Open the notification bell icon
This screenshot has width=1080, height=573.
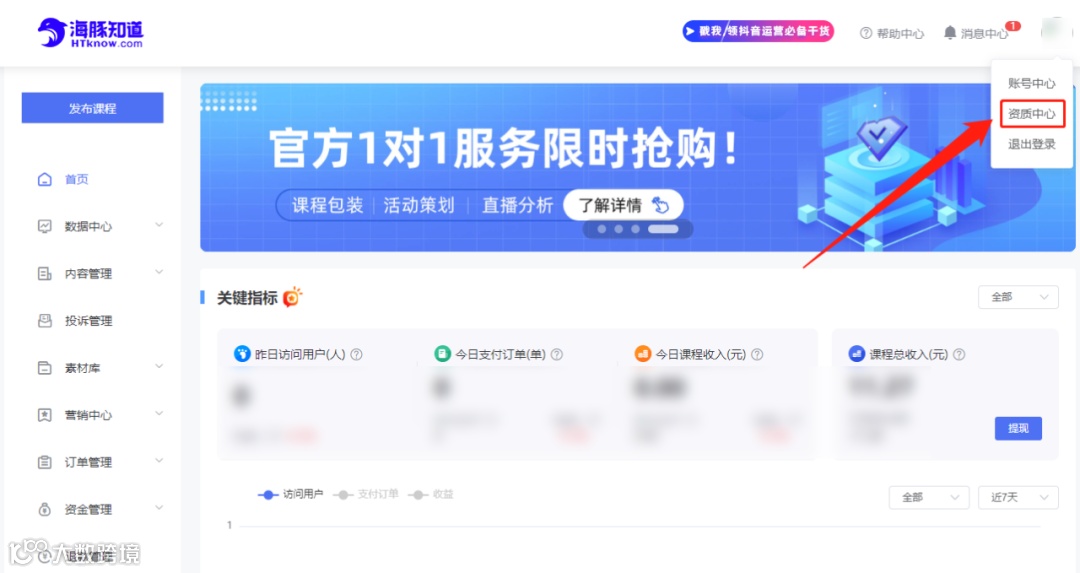(x=950, y=32)
